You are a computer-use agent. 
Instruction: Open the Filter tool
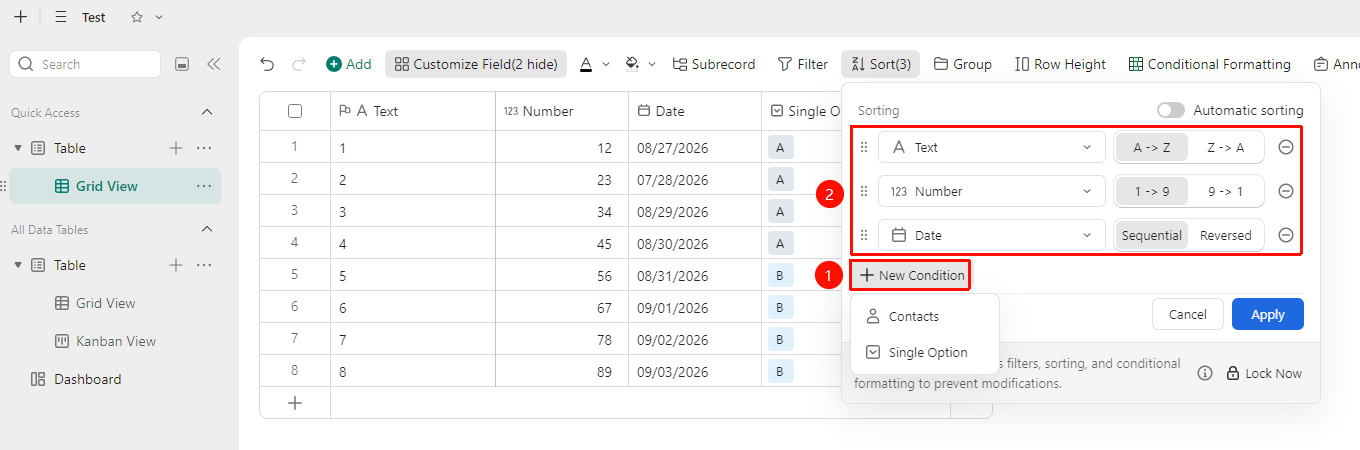coord(803,64)
